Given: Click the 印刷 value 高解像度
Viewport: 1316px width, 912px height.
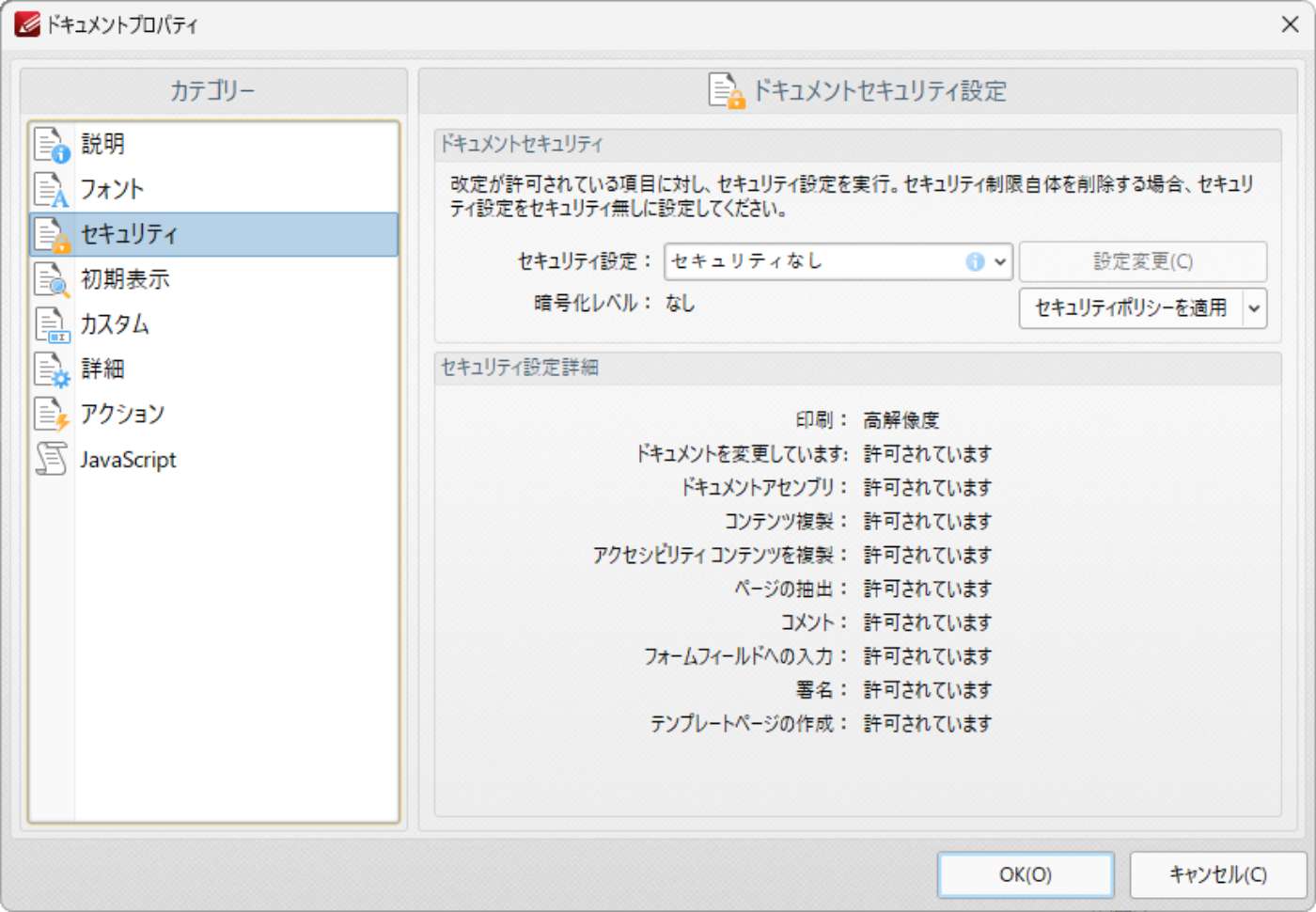Looking at the screenshot, I should click(901, 420).
